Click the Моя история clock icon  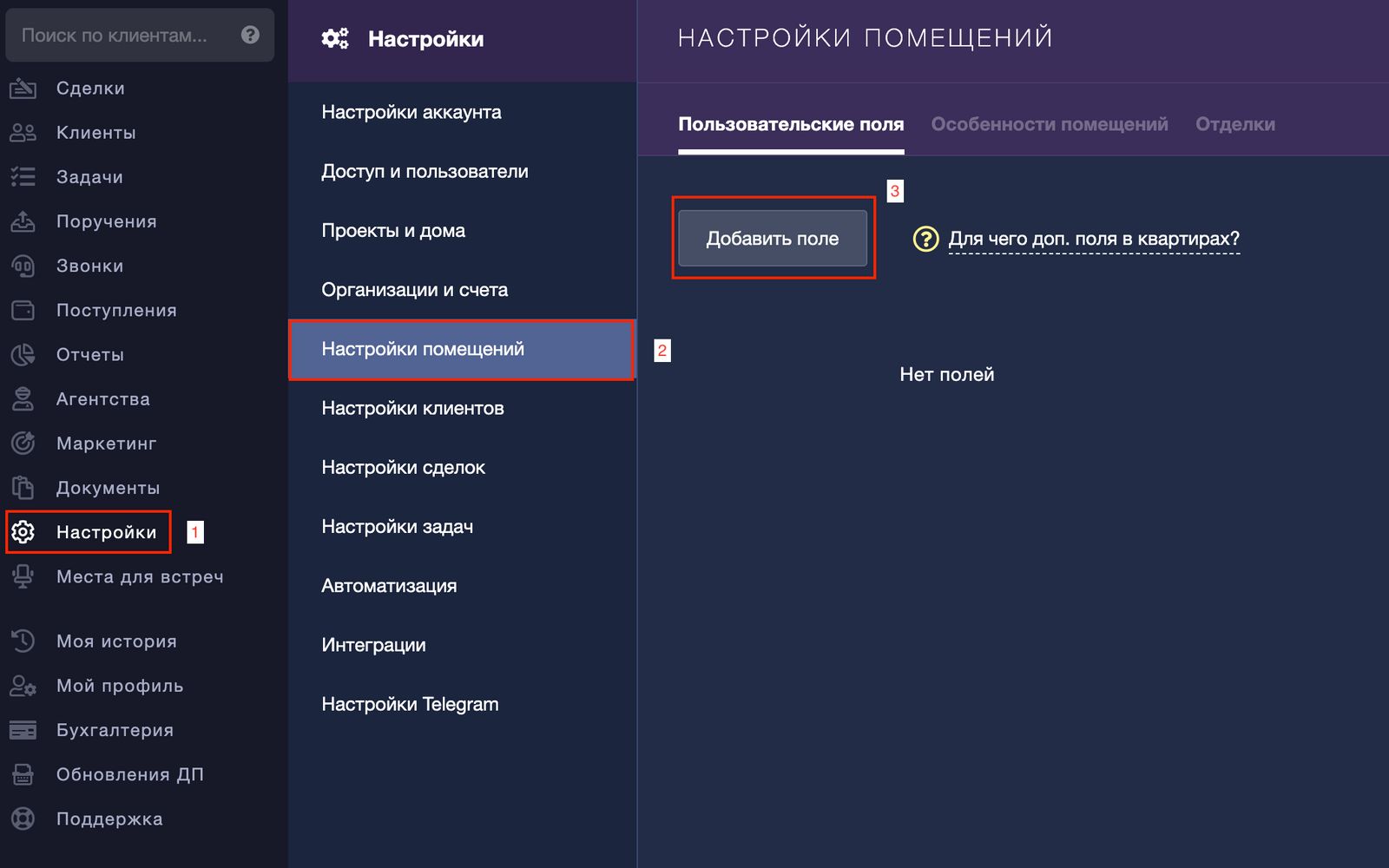pyautogui.click(x=23, y=641)
